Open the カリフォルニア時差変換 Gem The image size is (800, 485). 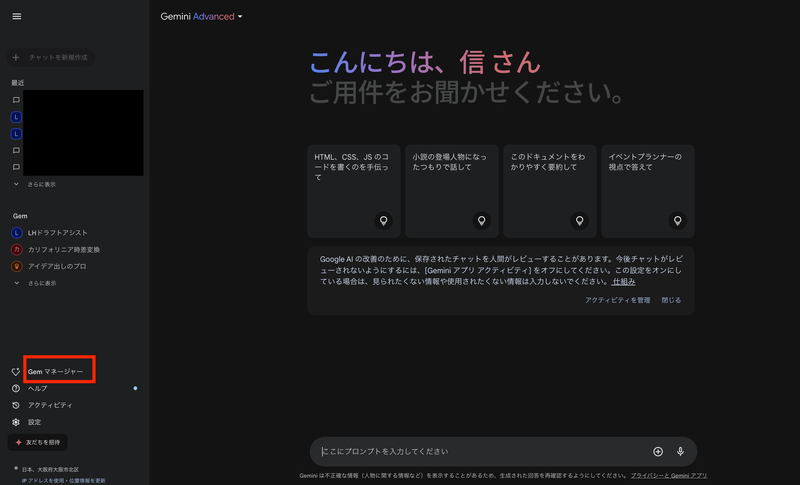pos(64,249)
